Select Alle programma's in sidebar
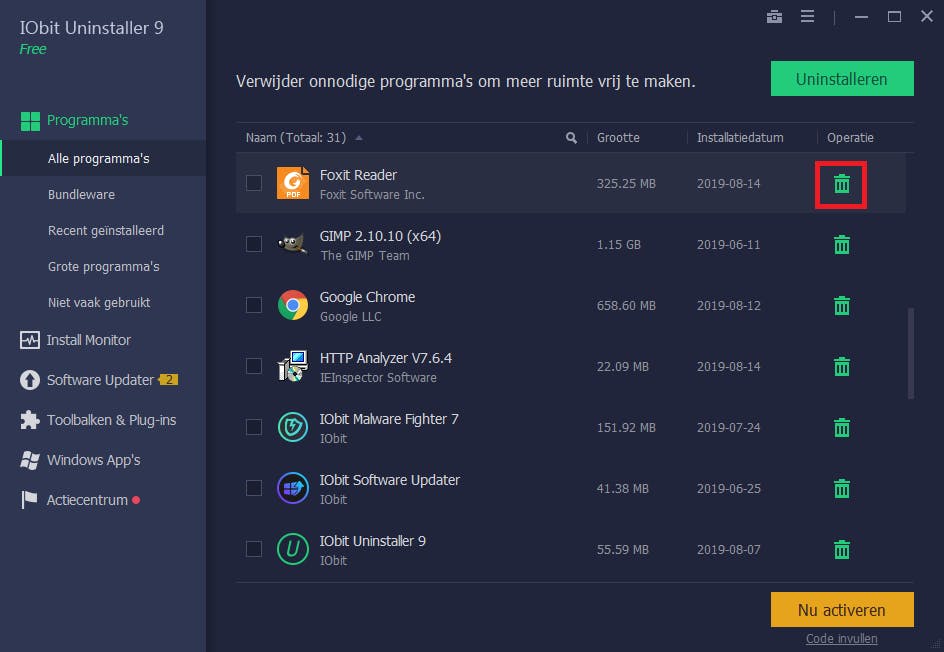 [x=103, y=158]
